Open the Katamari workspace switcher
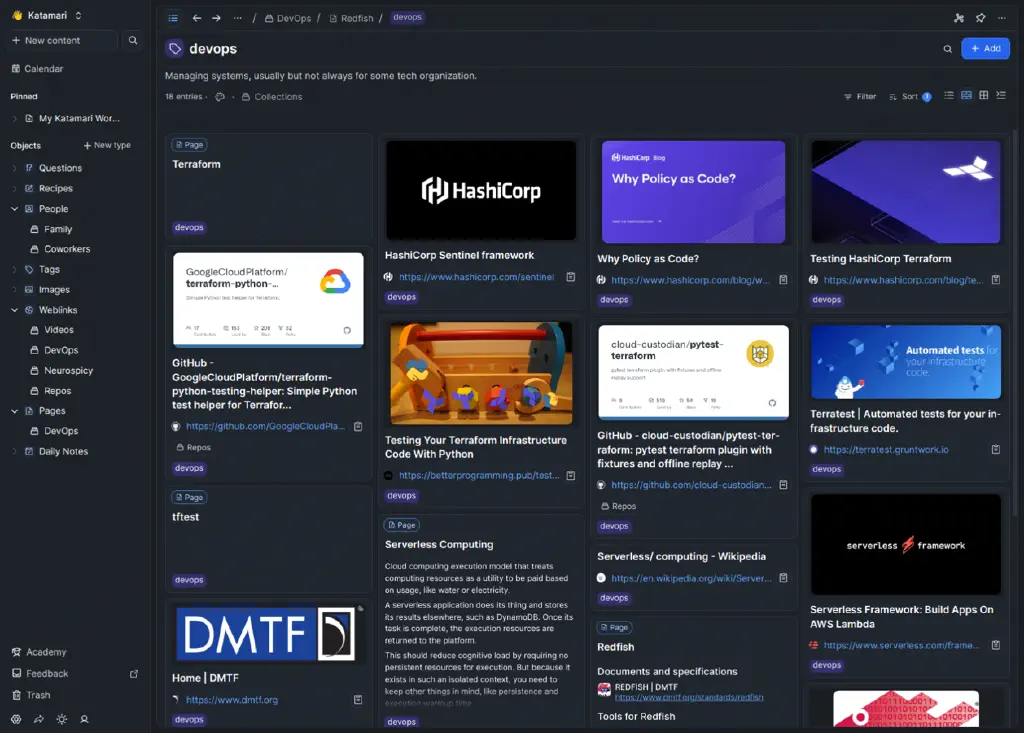The width and height of the screenshot is (1024, 733). [x=47, y=15]
